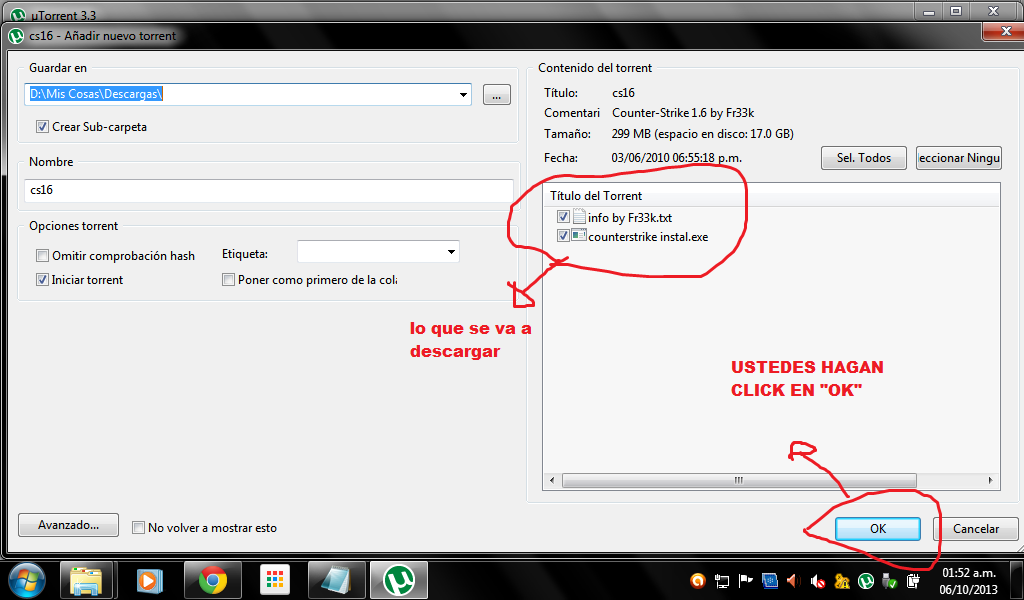Open the blue chip tray icon

coord(769,580)
